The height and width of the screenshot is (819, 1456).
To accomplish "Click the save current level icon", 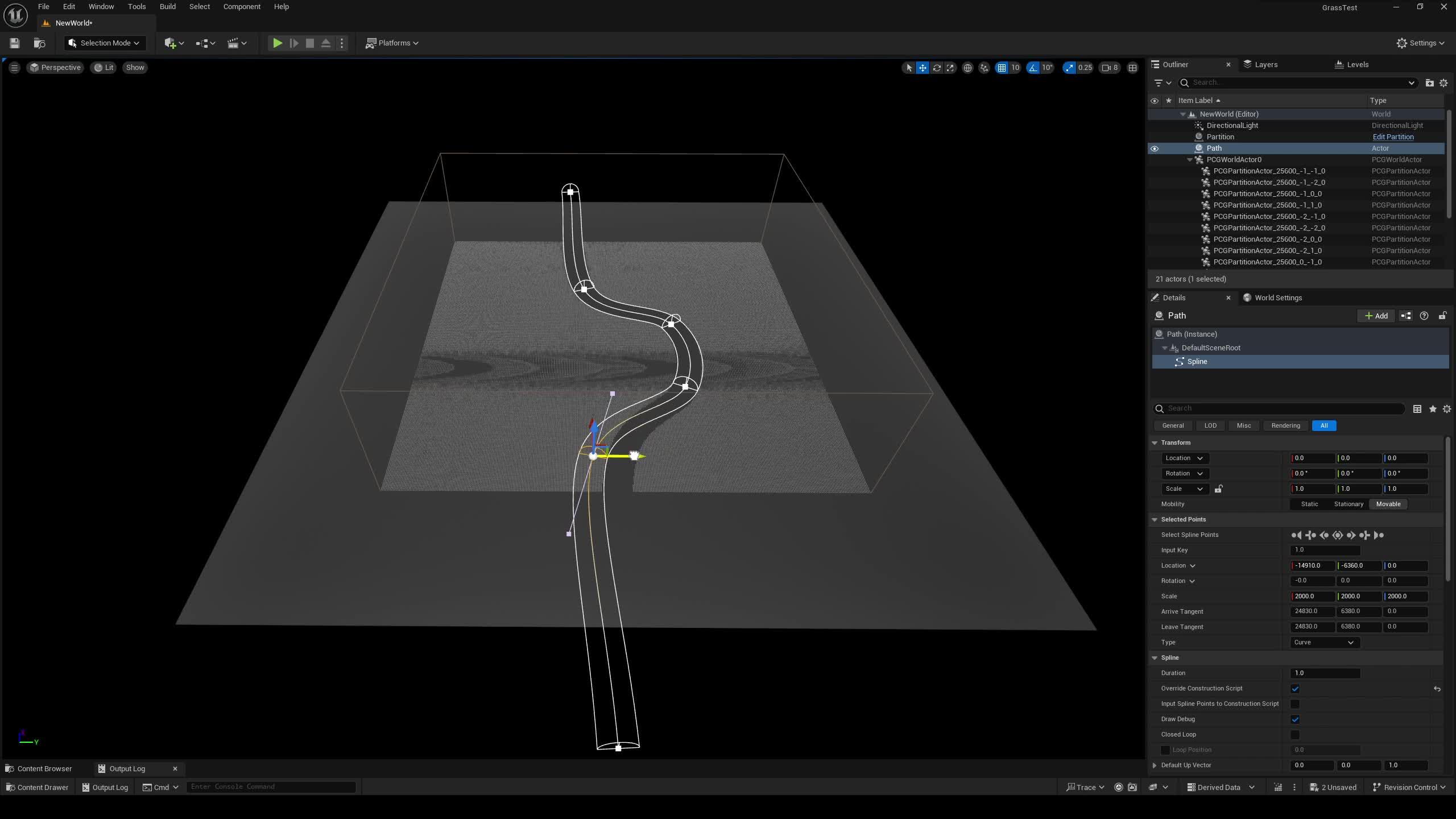I will [x=15, y=43].
